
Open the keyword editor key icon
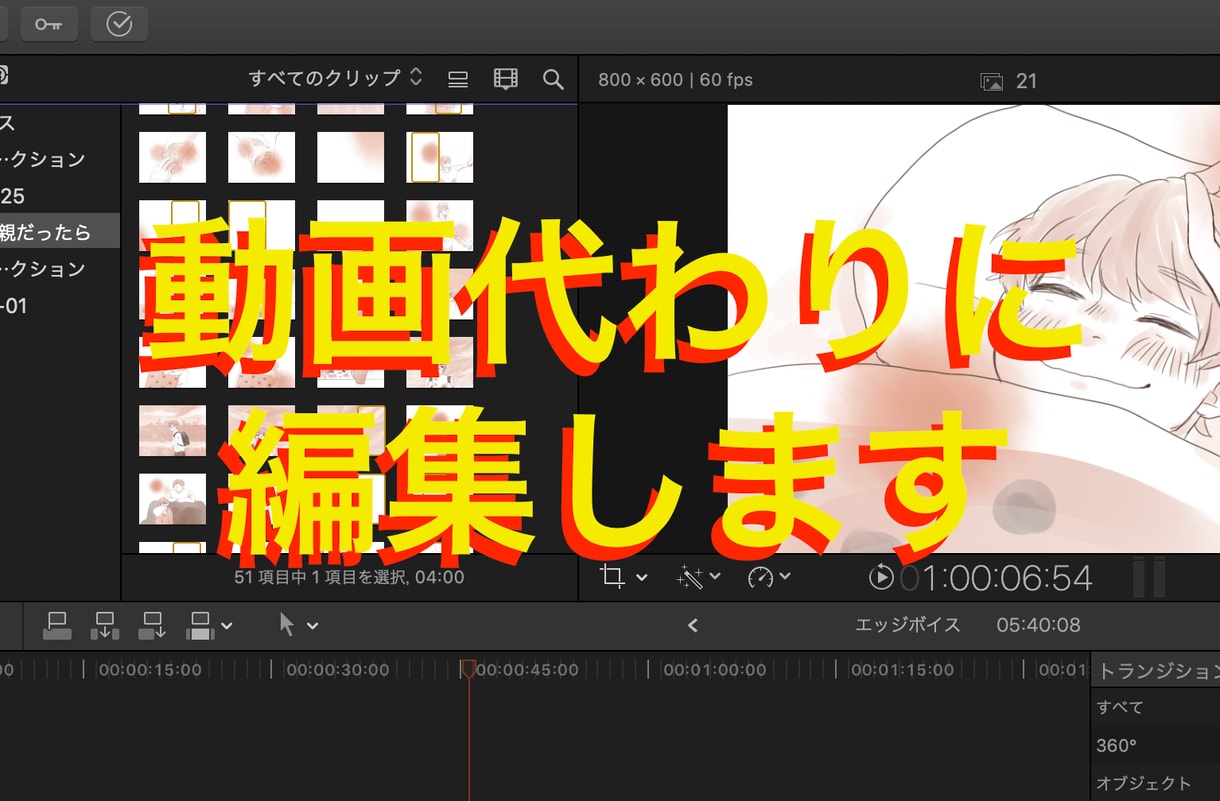pos(48,24)
